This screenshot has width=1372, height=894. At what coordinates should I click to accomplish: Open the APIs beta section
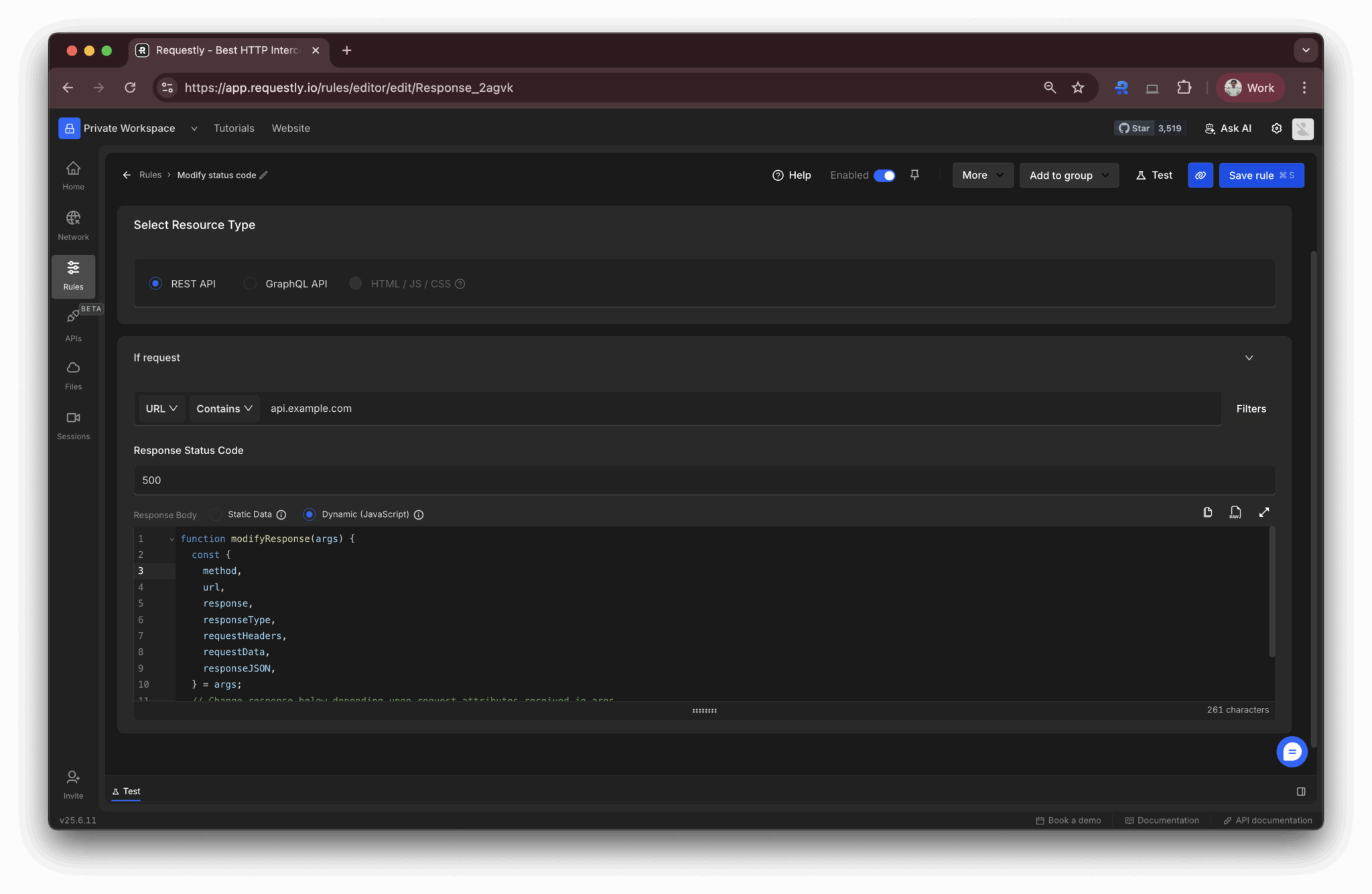[73, 323]
